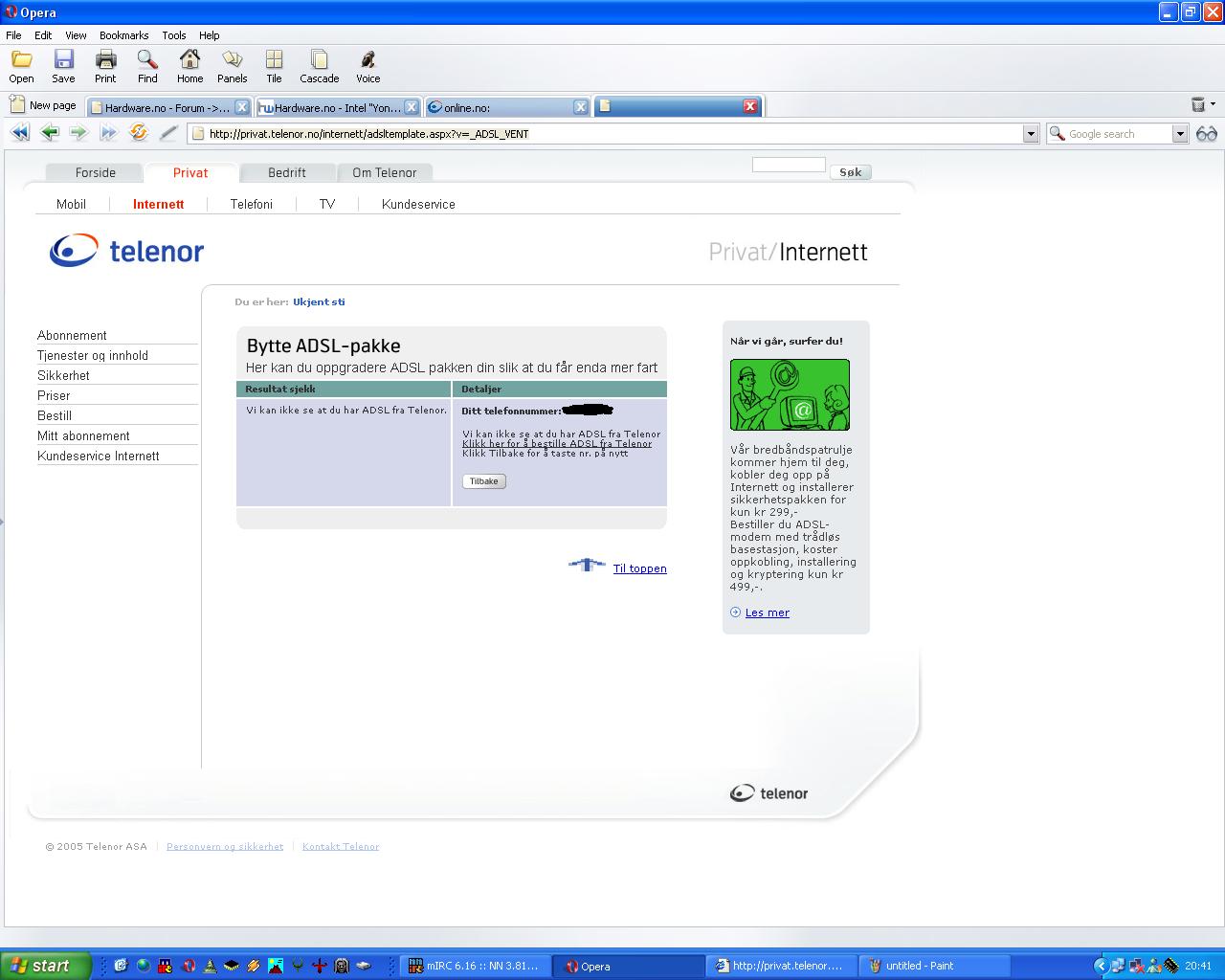Click the Internet Explorer quick launch icon
The height and width of the screenshot is (980, 1225).
[x=121, y=966]
